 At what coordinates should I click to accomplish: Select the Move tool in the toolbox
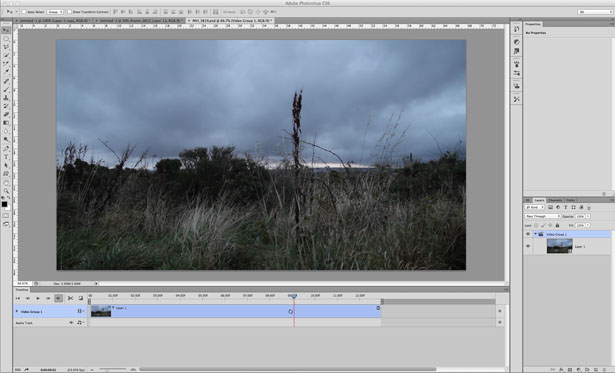pyautogui.click(x=6, y=30)
